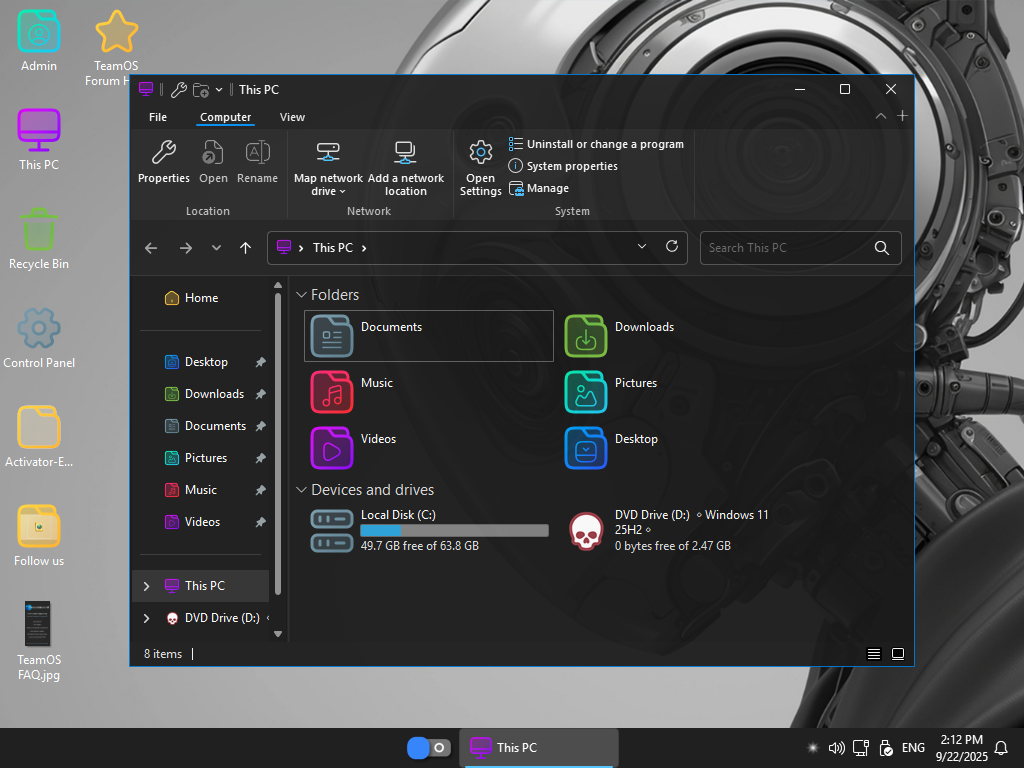
Task: Switch to details view in status bar
Action: 874,654
